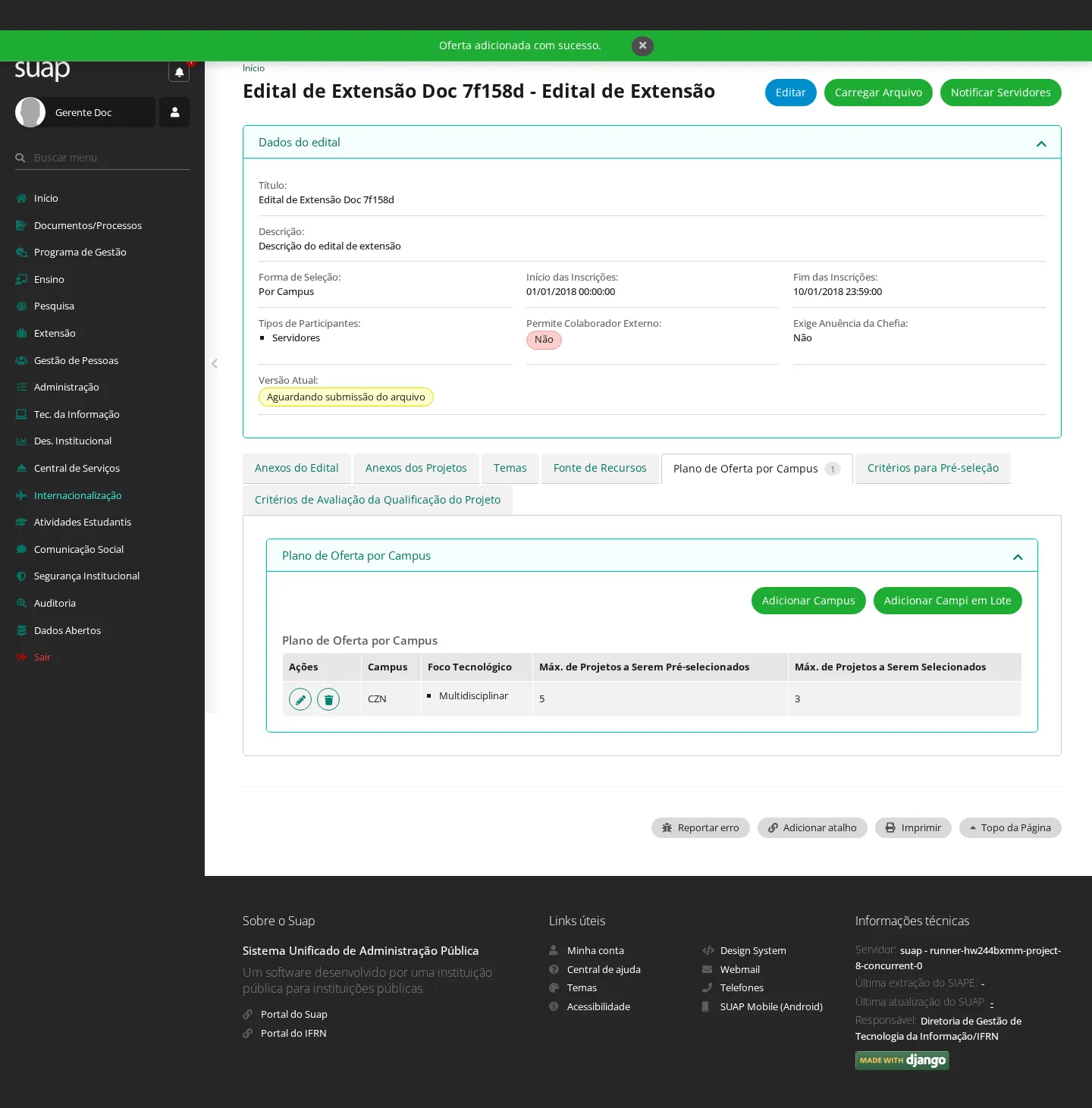Screen dimensions: 1092x1108
Task: Click the user profile icon beside Gerente Doc
Action: [x=174, y=112]
